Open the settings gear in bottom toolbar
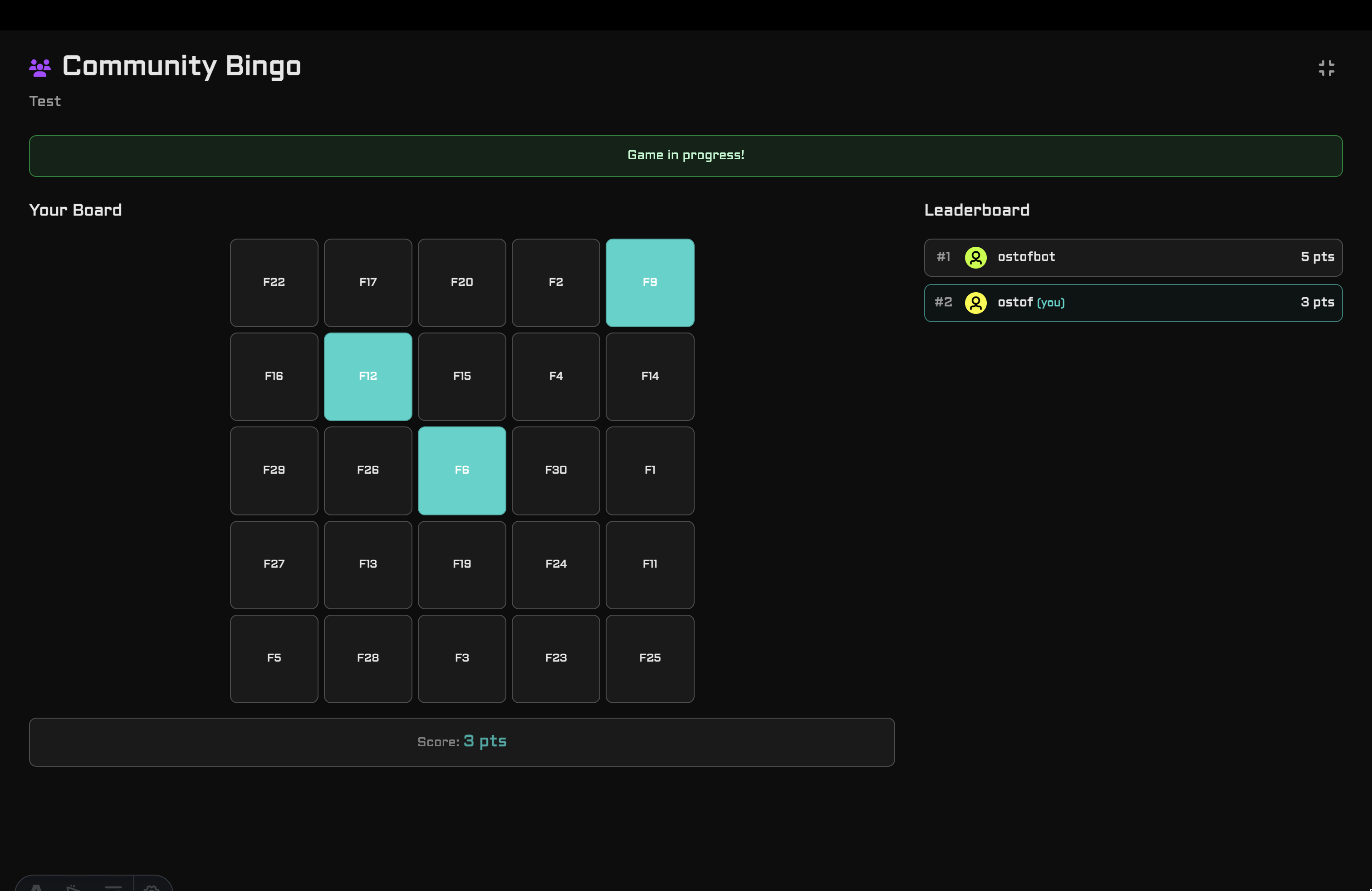The width and height of the screenshot is (1372, 891). pyautogui.click(x=152, y=887)
